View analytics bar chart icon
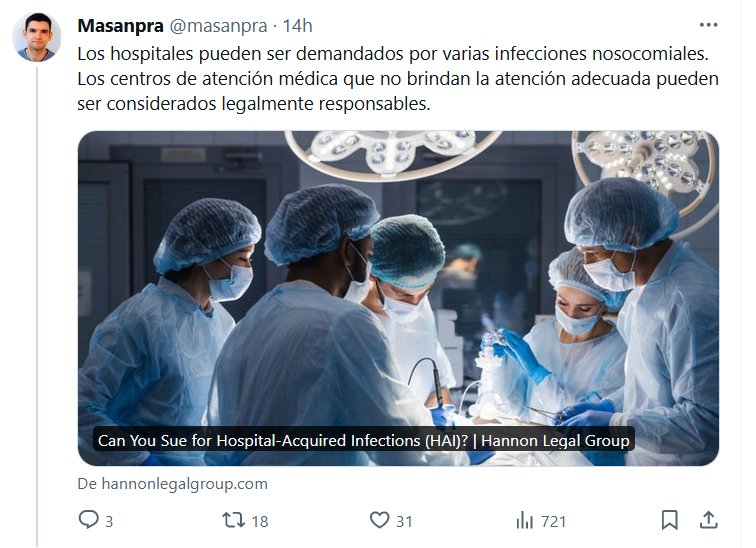 click(525, 521)
